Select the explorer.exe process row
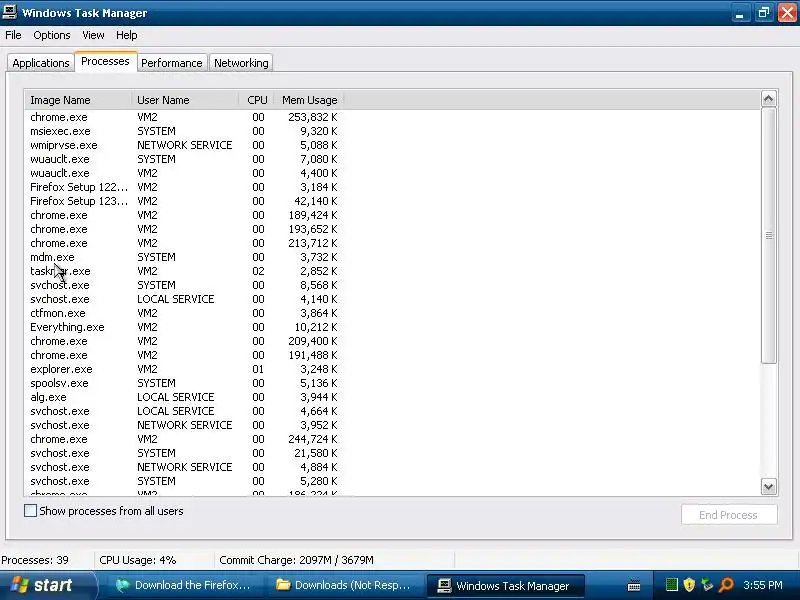 point(184,369)
